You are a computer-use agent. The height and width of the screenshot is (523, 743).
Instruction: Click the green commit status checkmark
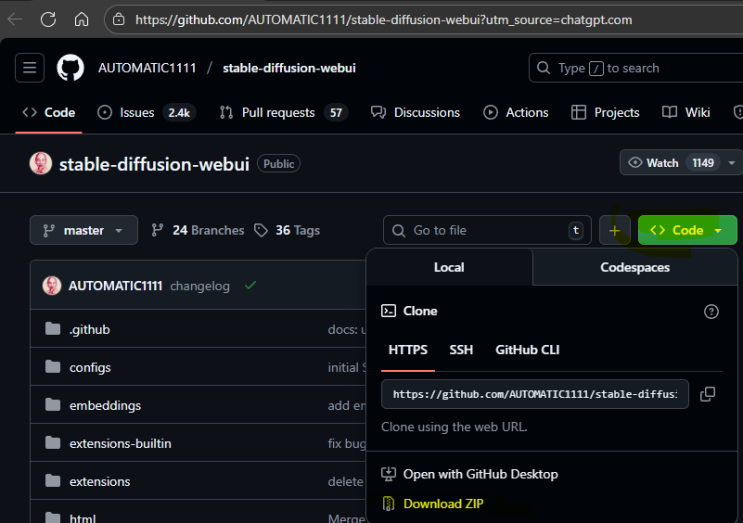tap(251, 285)
